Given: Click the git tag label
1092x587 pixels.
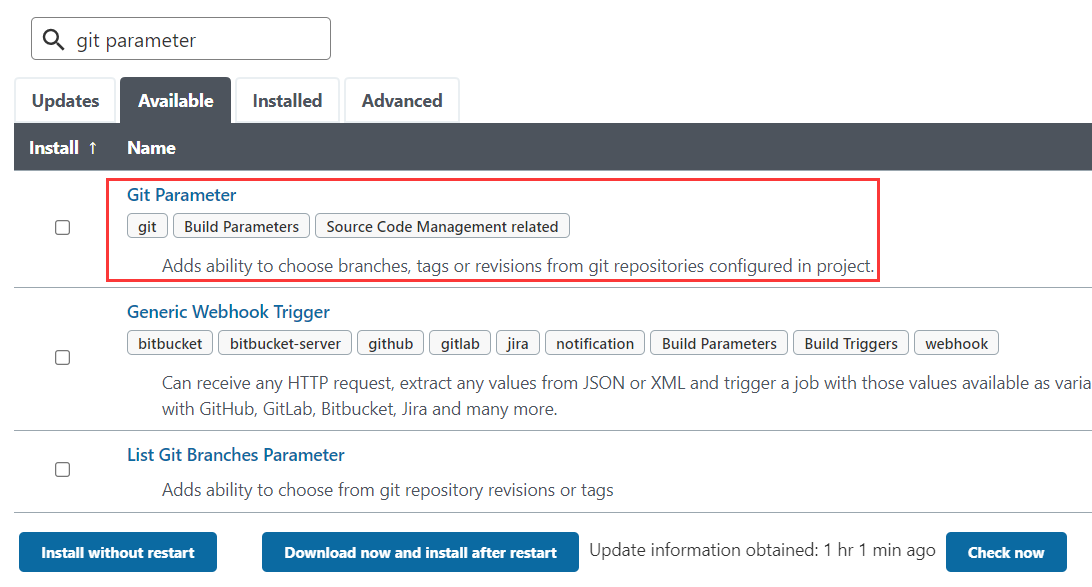Looking at the screenshot, I should coord(147,226).
